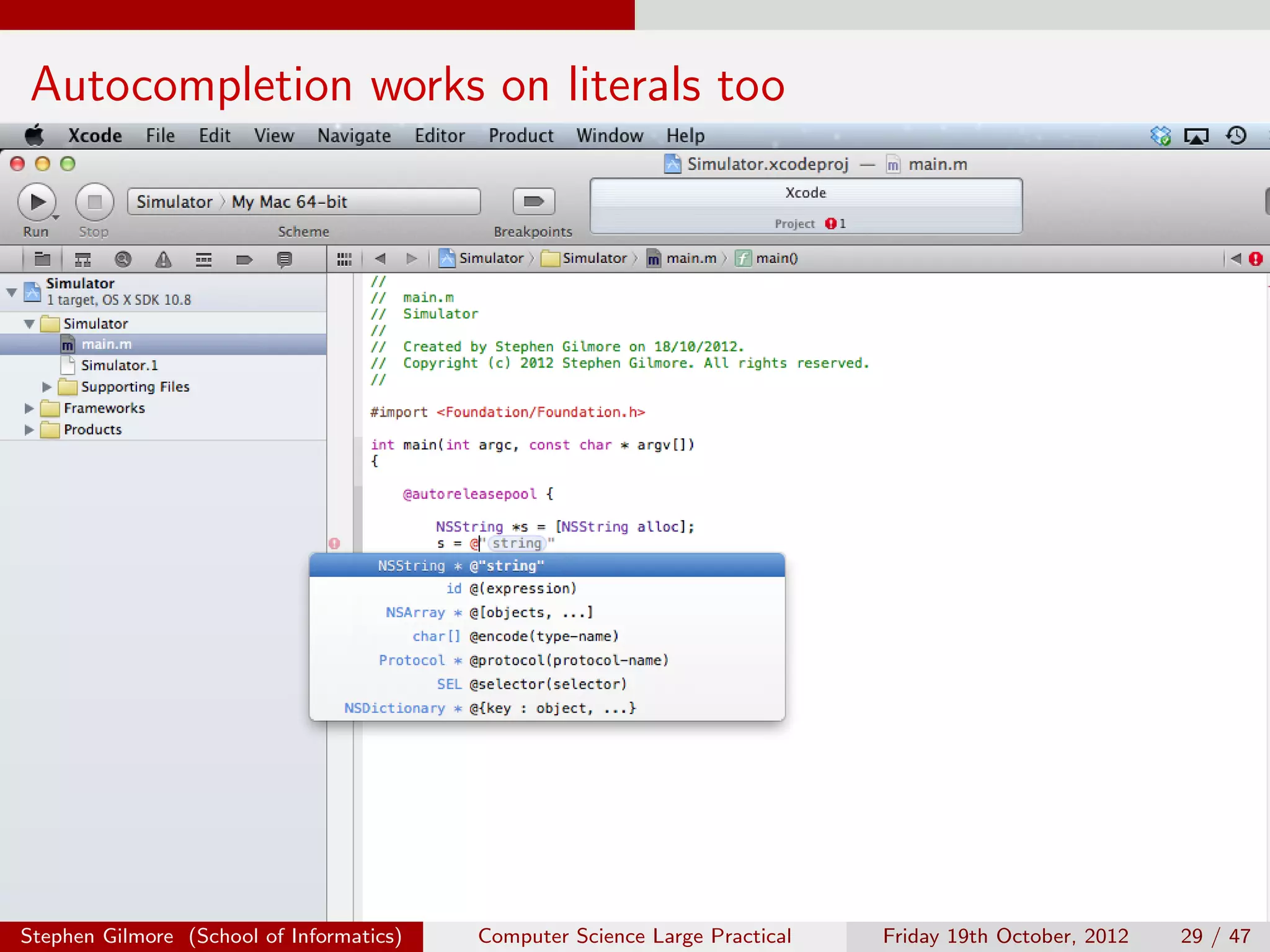Open the Log navigator icon
Screen dimensions: 1270x952
pos(285,259)
